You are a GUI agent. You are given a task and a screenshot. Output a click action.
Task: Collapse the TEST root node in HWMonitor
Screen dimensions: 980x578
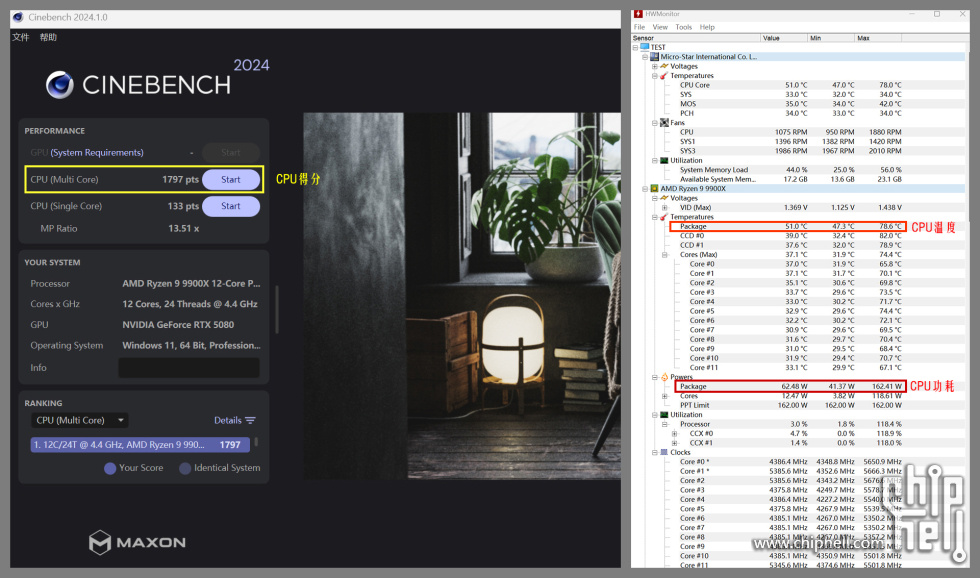coord(636,47)
